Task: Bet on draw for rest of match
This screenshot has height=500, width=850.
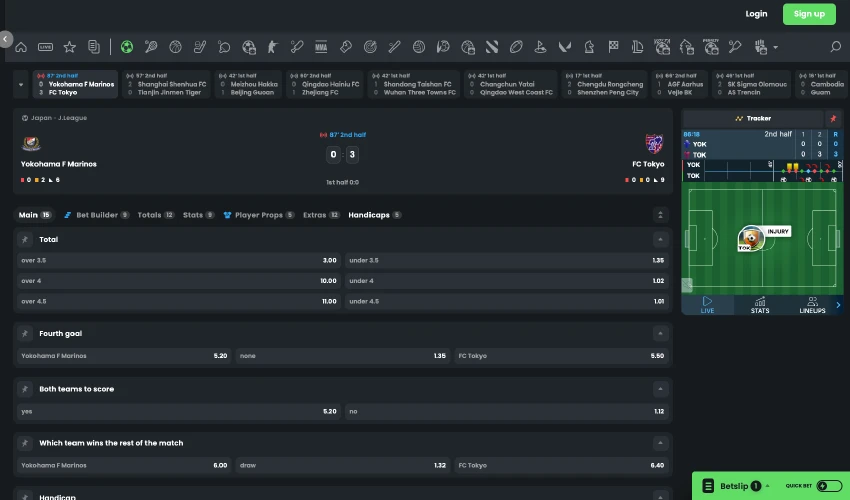Action: pyautogui.click(x=343, y=465)
